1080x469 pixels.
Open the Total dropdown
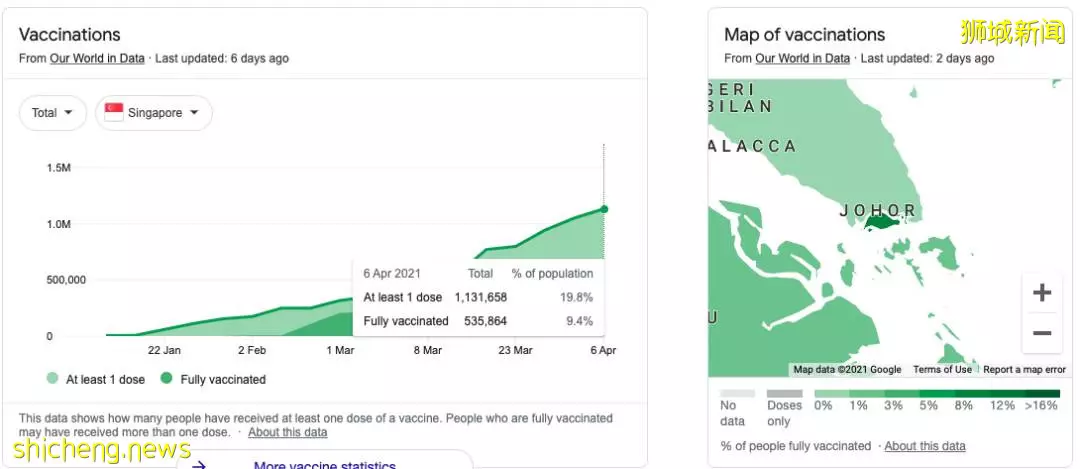point(53,112)
